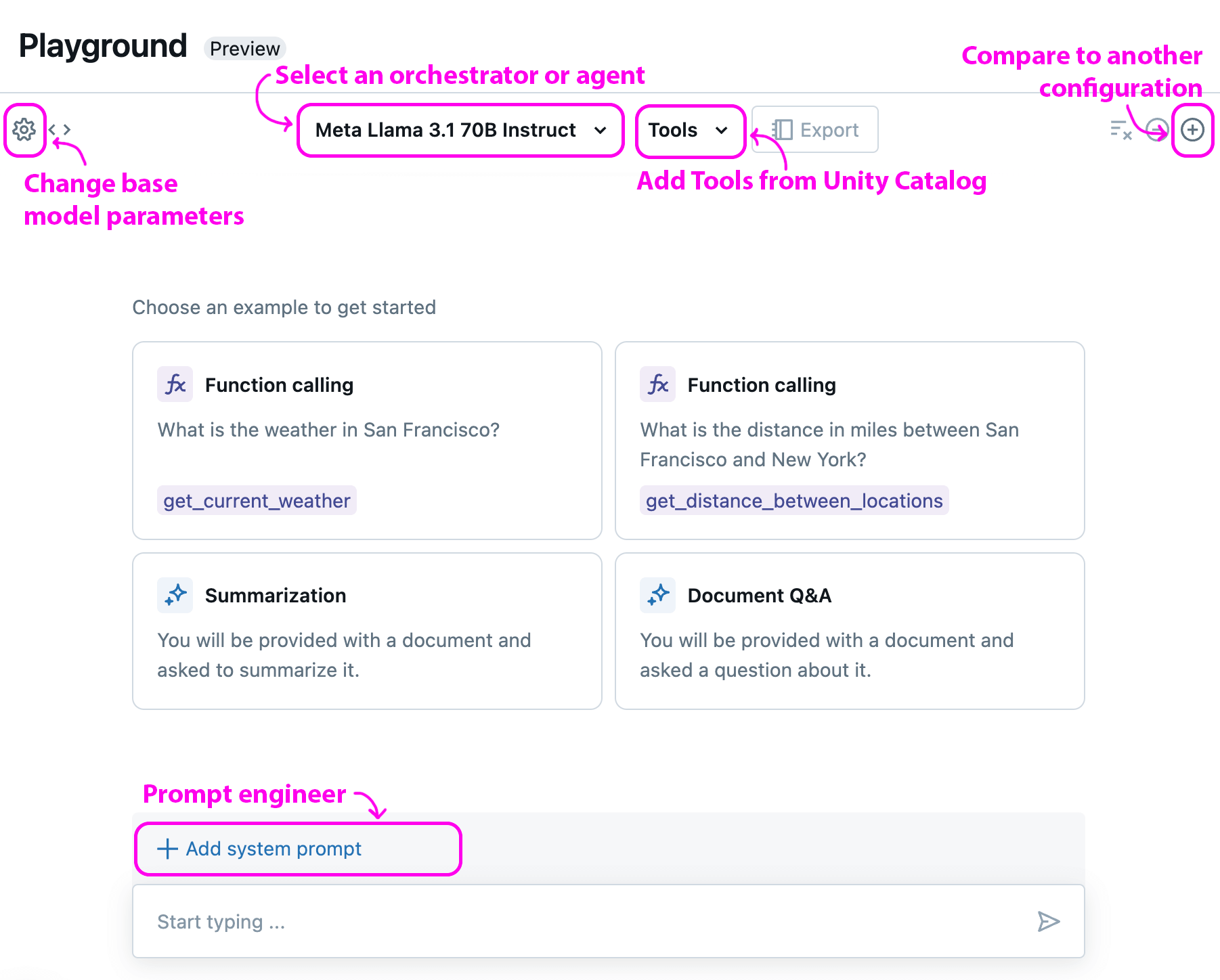Screen dimensions: 1220x980
Task: Click the code view angle-brackets icon
Action: click(x=60, y=129)
